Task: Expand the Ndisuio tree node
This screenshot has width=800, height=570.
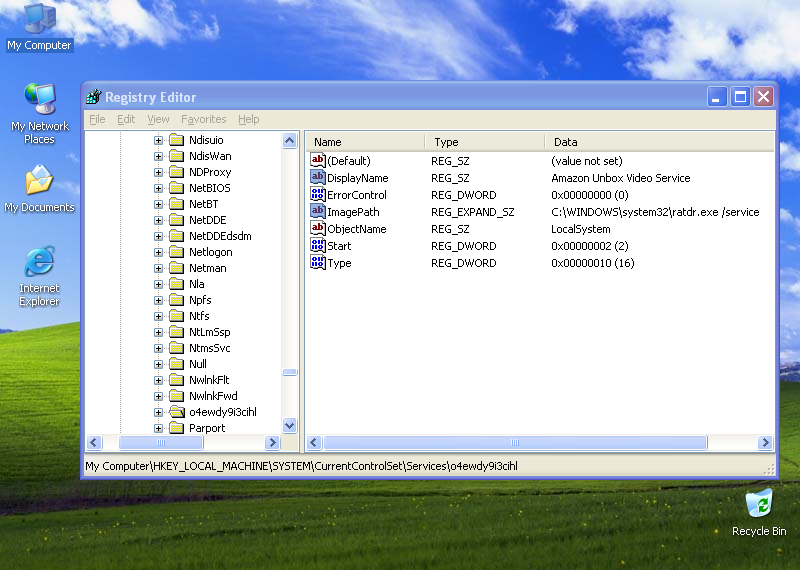Action: tap(158, 140)
